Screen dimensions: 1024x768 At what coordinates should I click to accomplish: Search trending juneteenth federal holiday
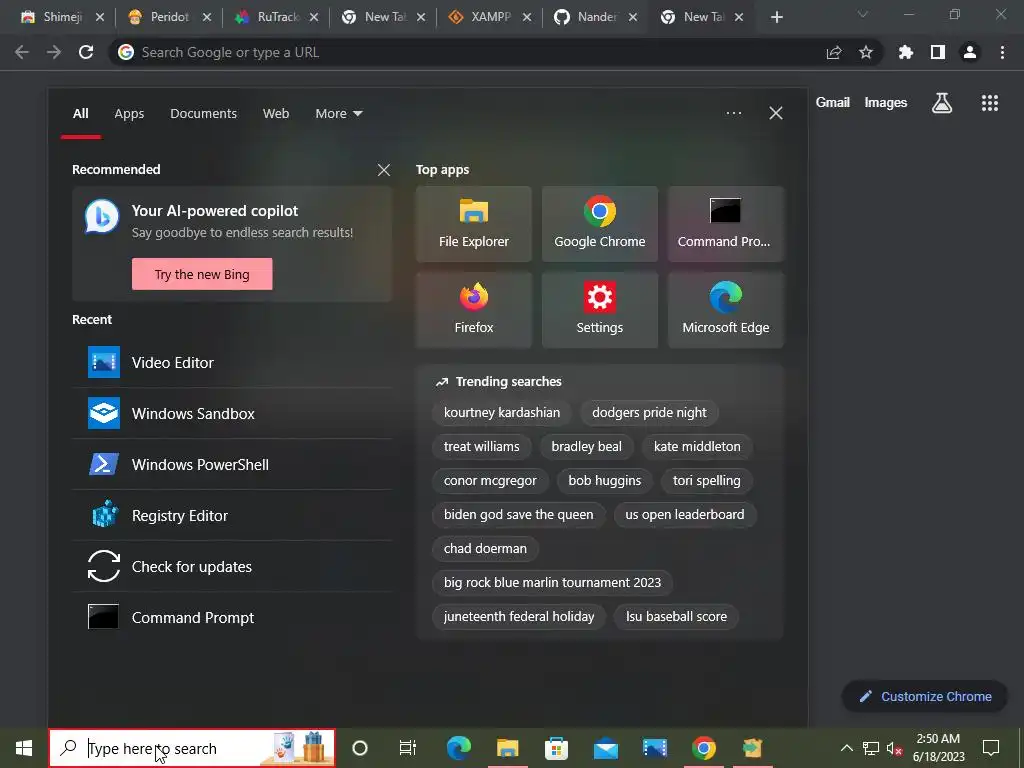(x=519, y=616)
